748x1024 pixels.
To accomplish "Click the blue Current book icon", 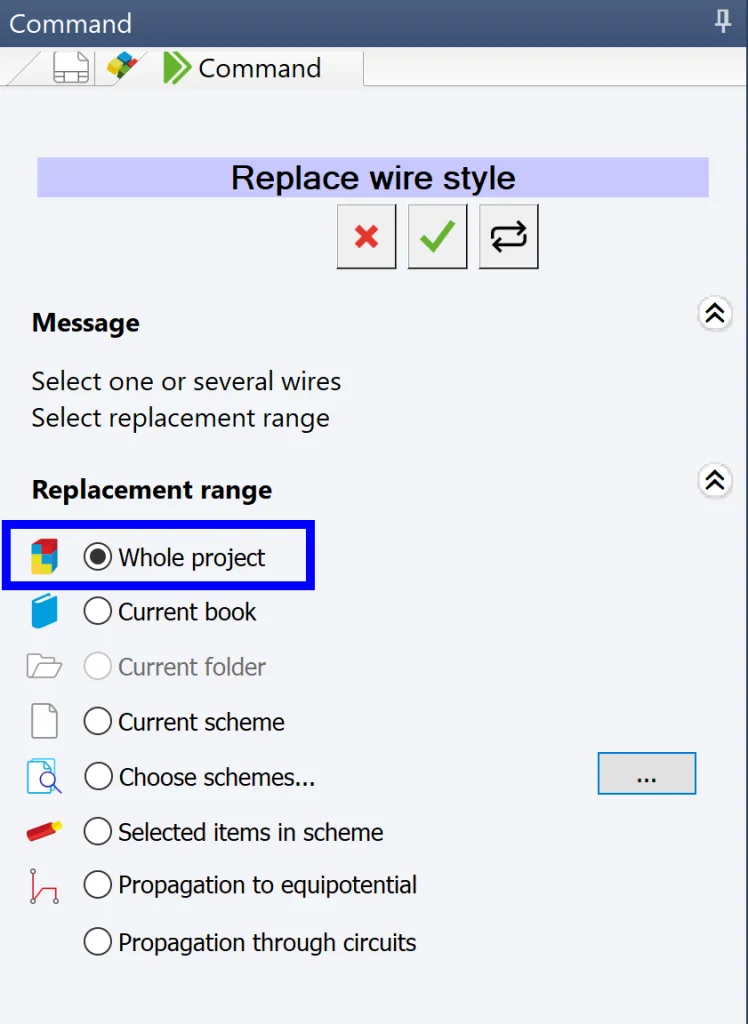I will tap(44, 612).
